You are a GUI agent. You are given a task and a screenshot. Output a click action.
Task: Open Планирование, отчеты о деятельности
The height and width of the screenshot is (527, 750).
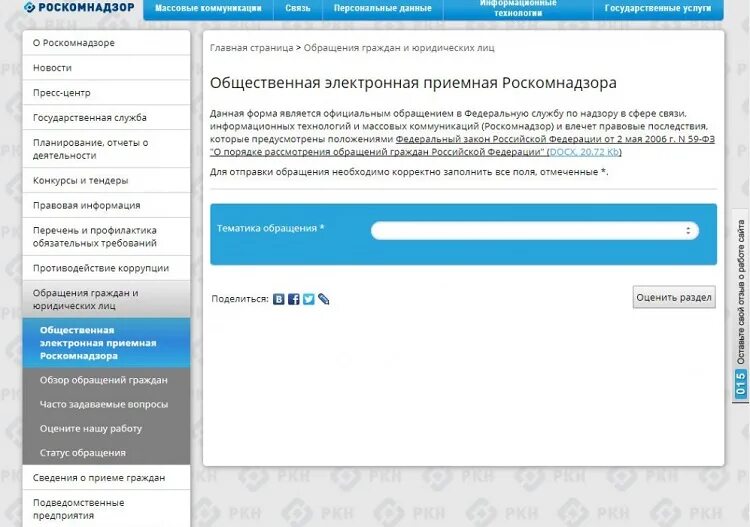point(106,149)
